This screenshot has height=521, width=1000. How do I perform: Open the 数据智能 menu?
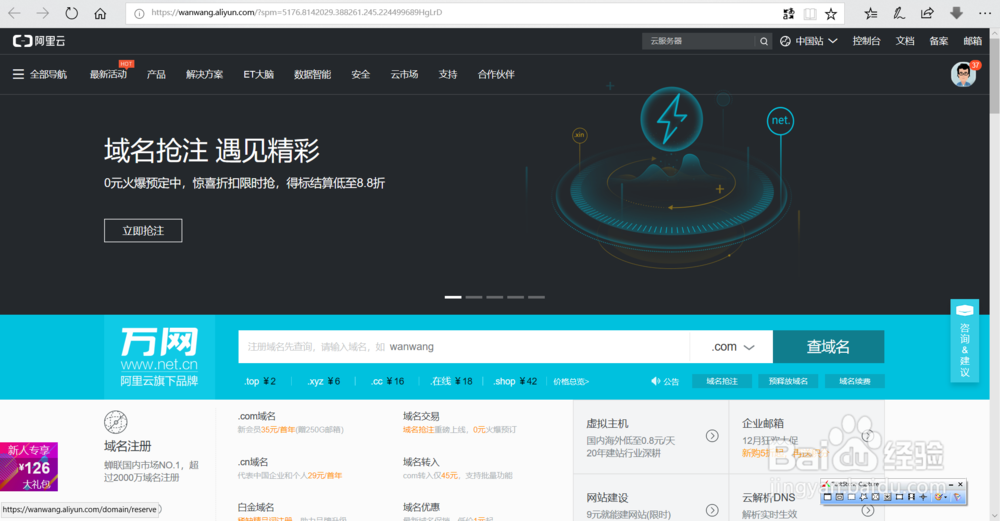point(312,75)
